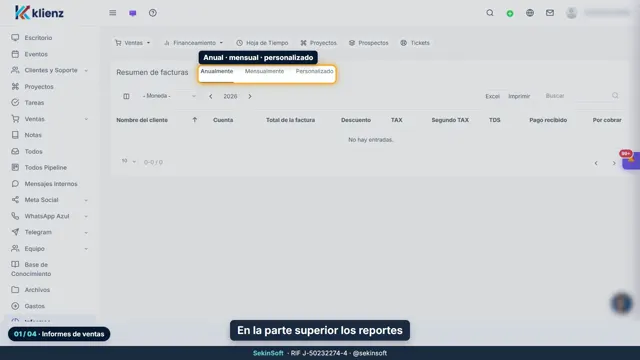Viewport: 640px width, 360px height.
Task: Open Tickets report in the top navigation
Action: click(x=415, y=43)
